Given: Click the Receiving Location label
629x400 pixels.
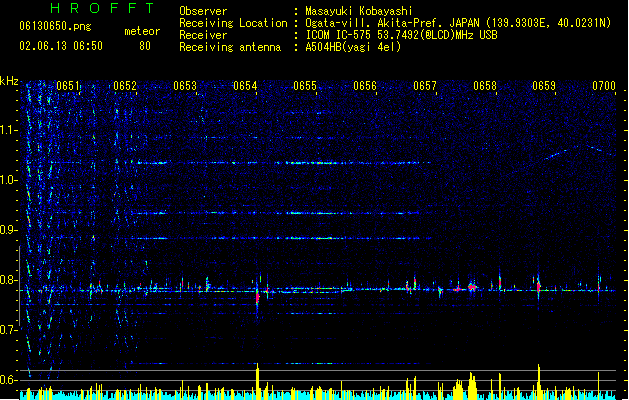Looking at the screenshot, I should click(233, 23).
